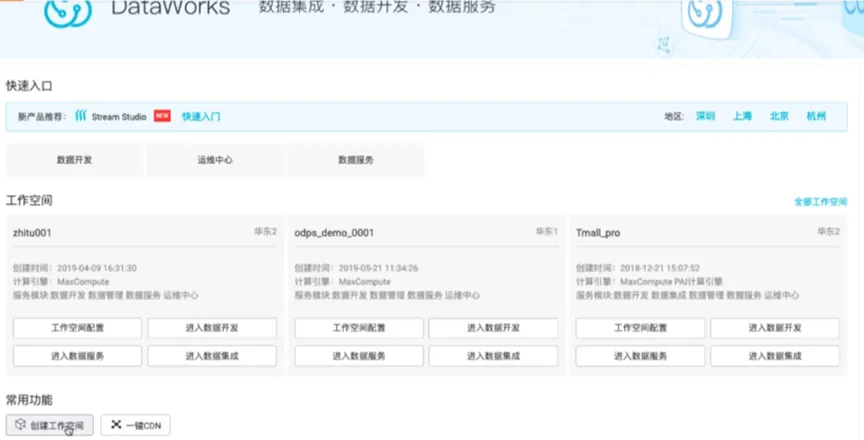
Task: Click the 华东2 region tag on Tmall_pro
Action: click(x=828, y=231)
